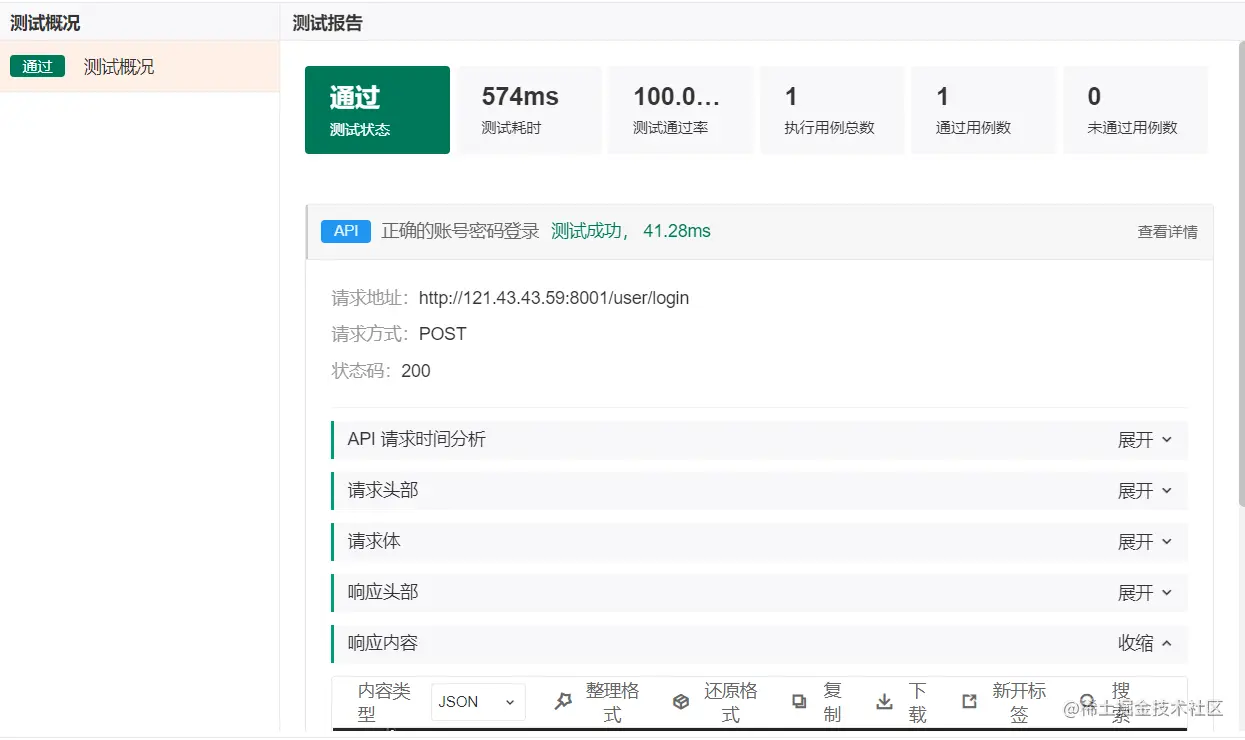
Task: Click the search (搜索) magnifier icon
Action: (1087, 702)
